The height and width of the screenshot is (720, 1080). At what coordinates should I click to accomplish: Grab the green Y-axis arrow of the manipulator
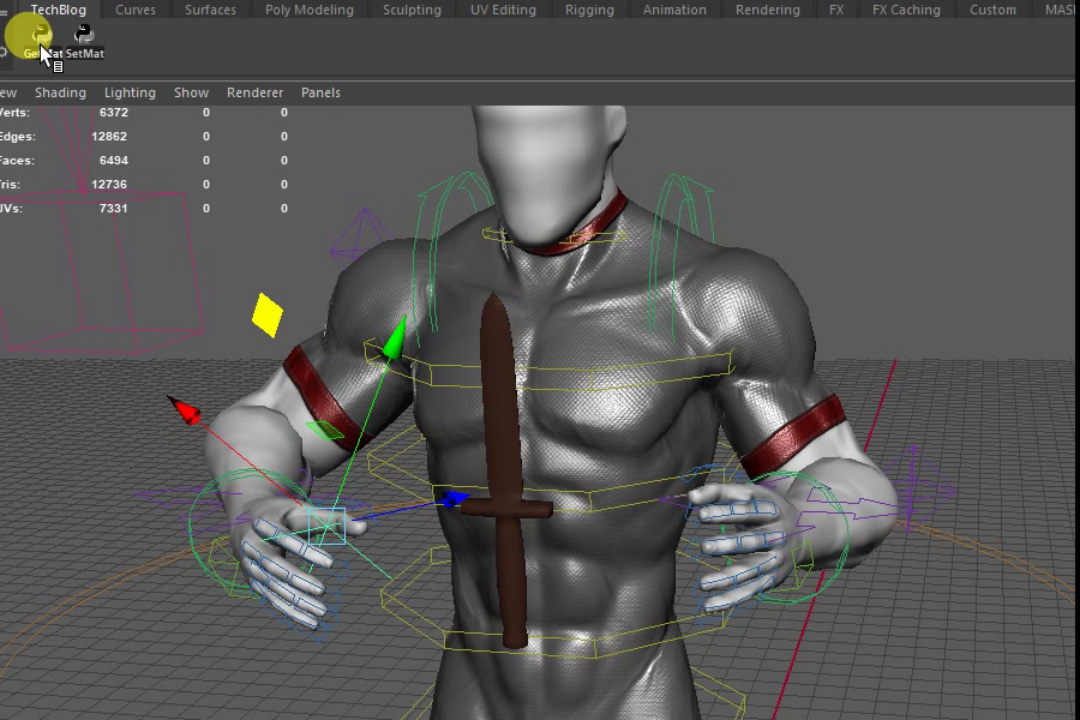[396, 338]
